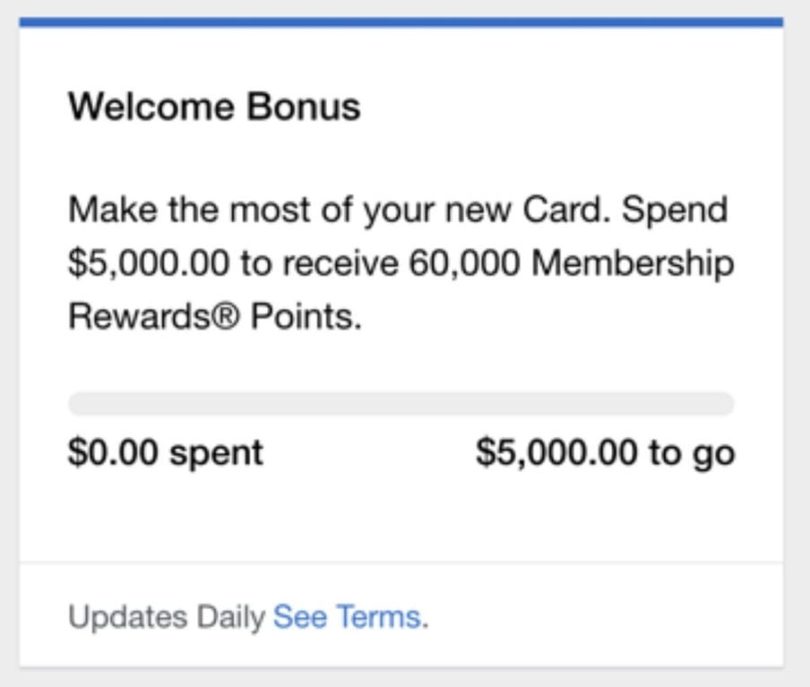The height and width of the screenshot is (687, 810).
Task: Click the description paragraph text
Action: coord(398,262)
